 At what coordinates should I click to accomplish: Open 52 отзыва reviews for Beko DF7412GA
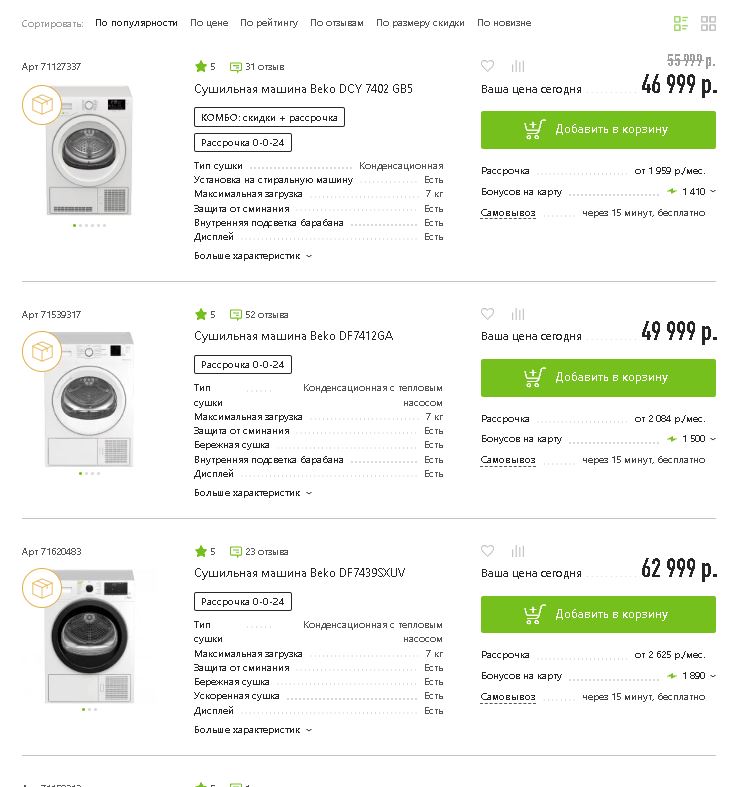[x=259, y=315]
